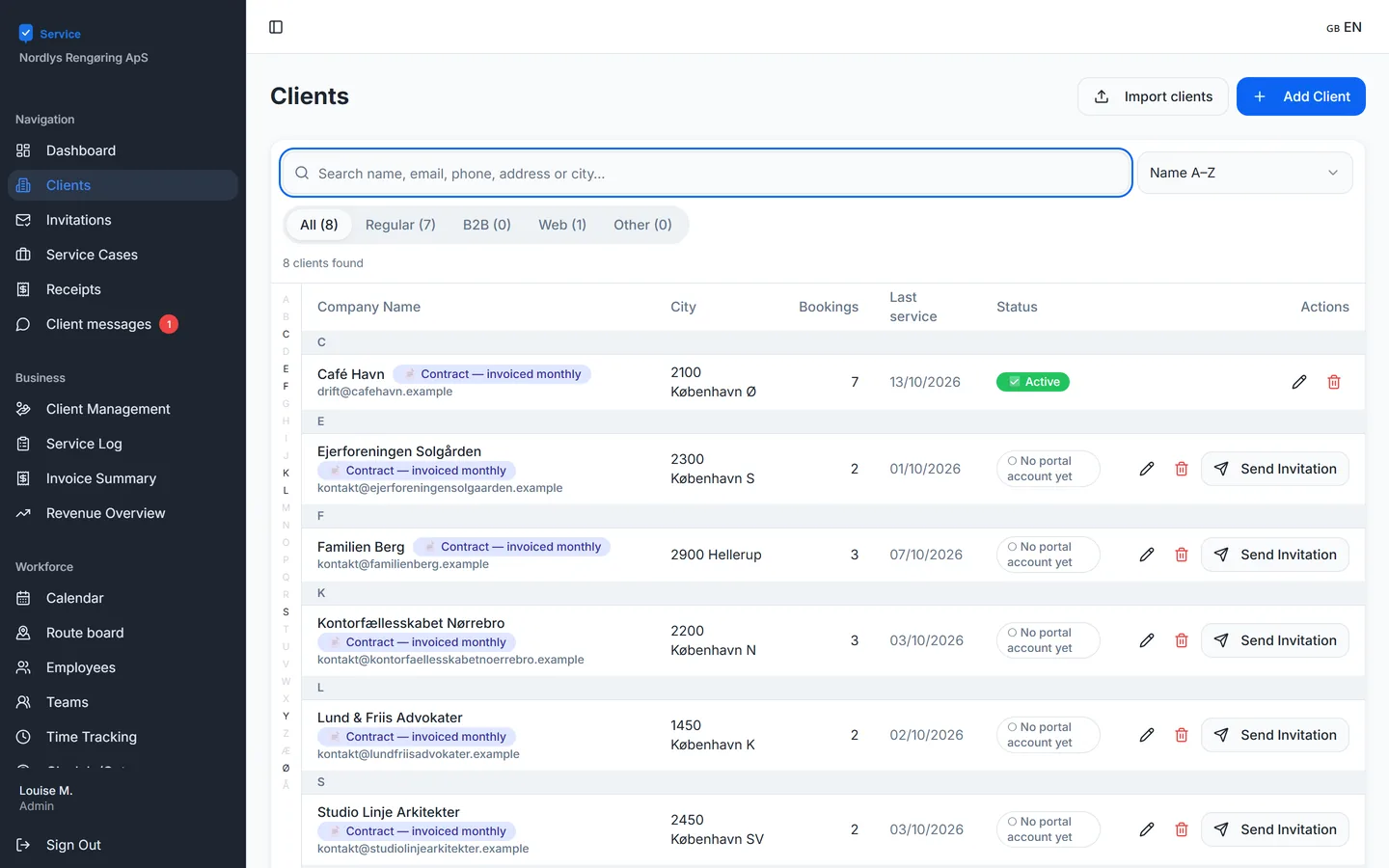Open Dashboard in the sidebar
Viewport: 1389px width, 868px height.
tap(123, 150)
